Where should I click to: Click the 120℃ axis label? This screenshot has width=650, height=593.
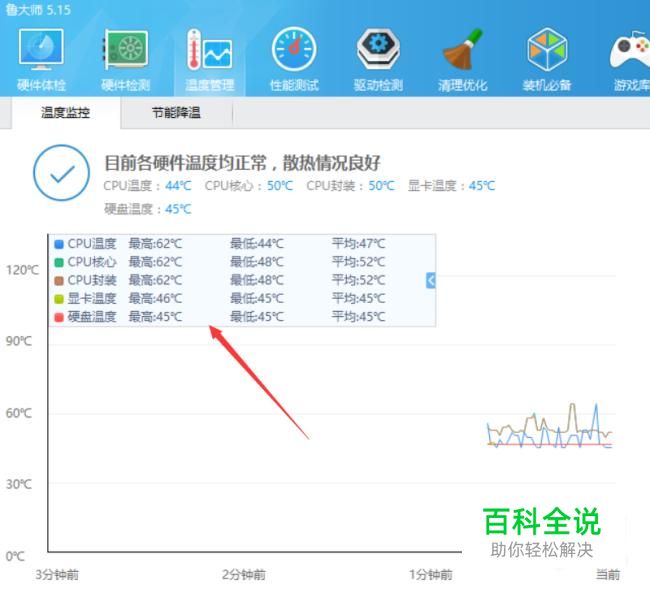22,270
